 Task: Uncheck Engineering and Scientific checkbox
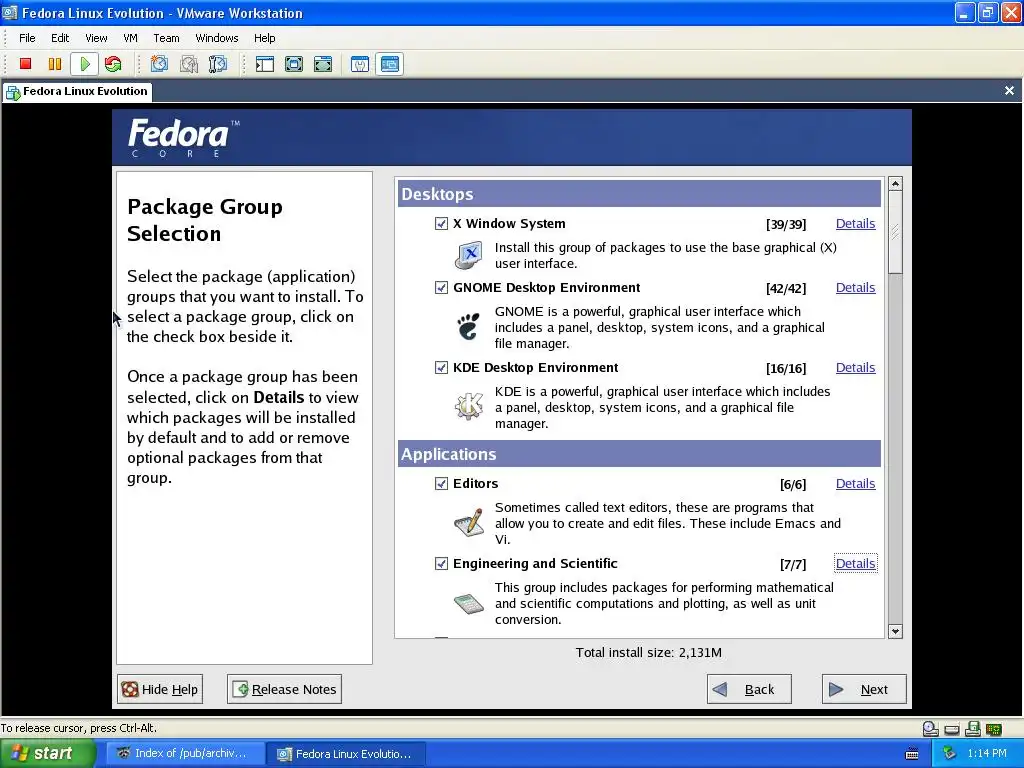441,564
